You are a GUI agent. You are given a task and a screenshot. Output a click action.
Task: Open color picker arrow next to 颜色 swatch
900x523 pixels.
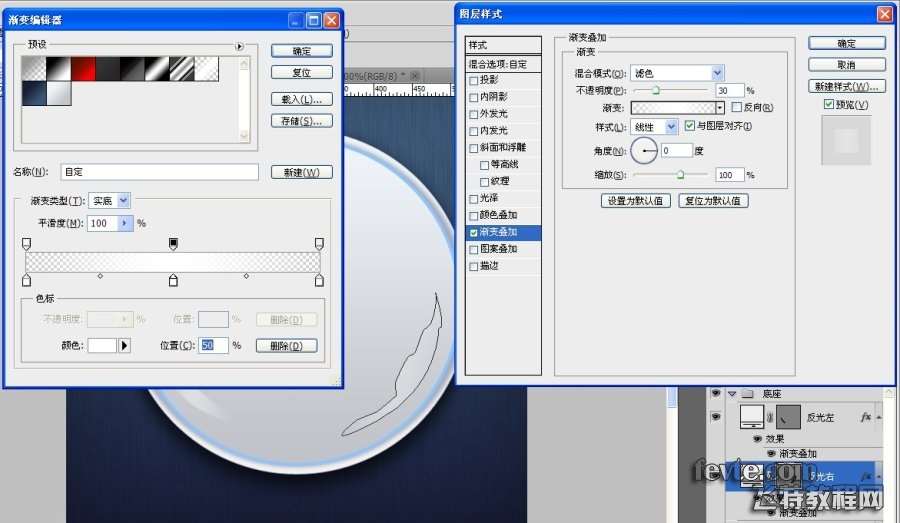click(125, 346)
